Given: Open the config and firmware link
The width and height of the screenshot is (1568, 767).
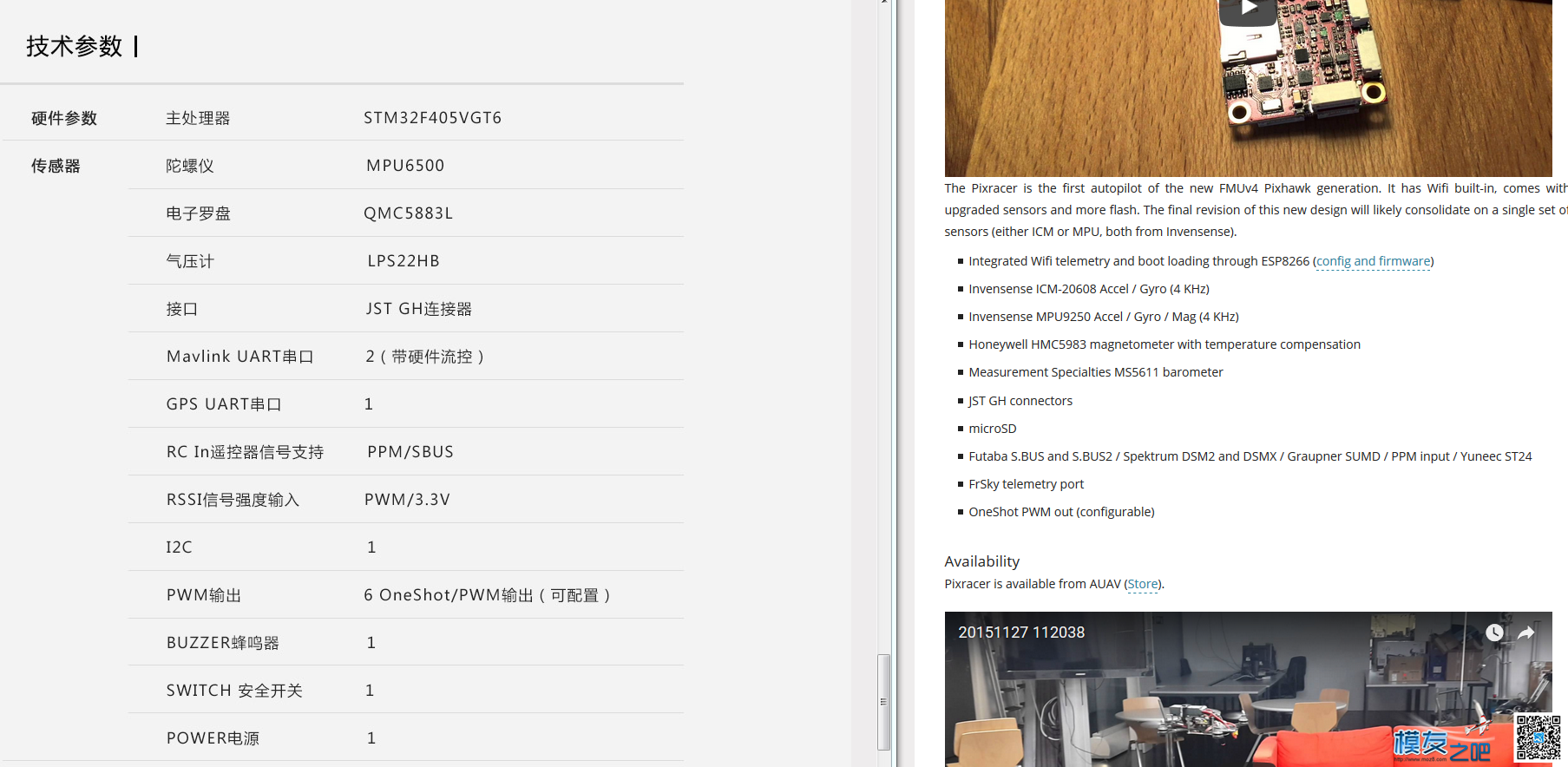Looking at the screenshot, I should point(1374,261).
